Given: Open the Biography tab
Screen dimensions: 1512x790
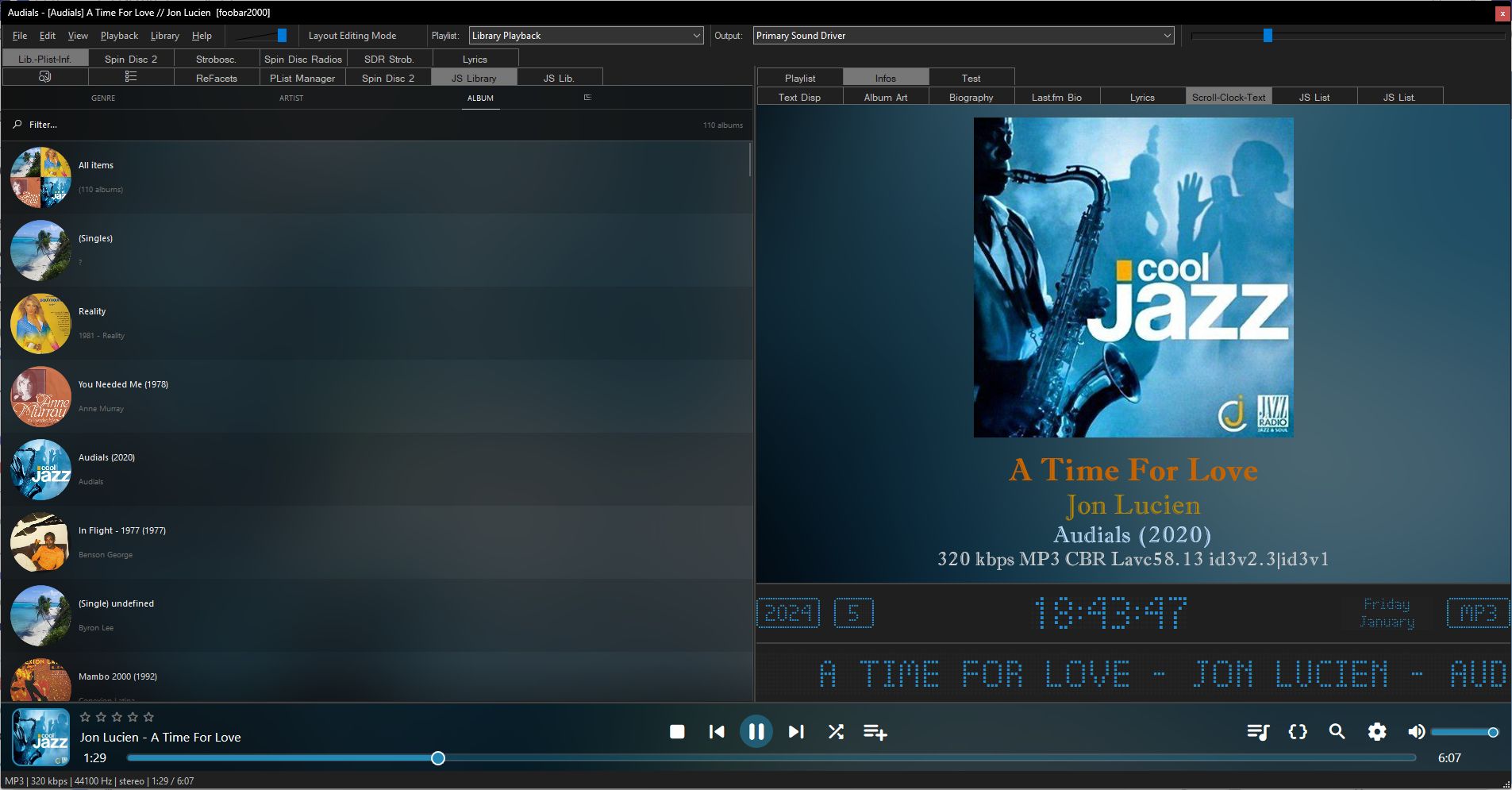Looking at the screenshot, I should [x=971, y=97].
